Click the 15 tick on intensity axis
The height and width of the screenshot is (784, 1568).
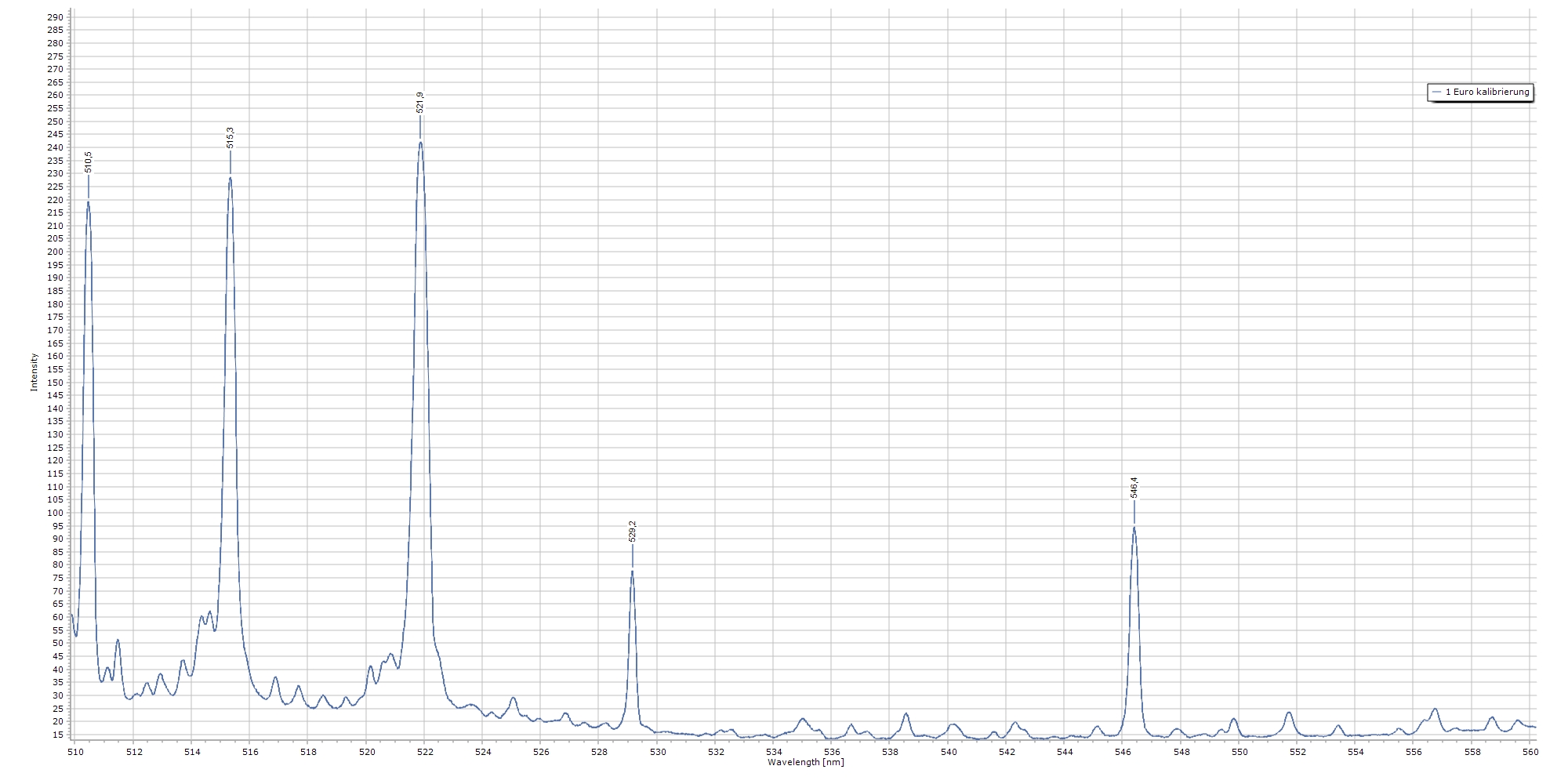pos(58,735)
